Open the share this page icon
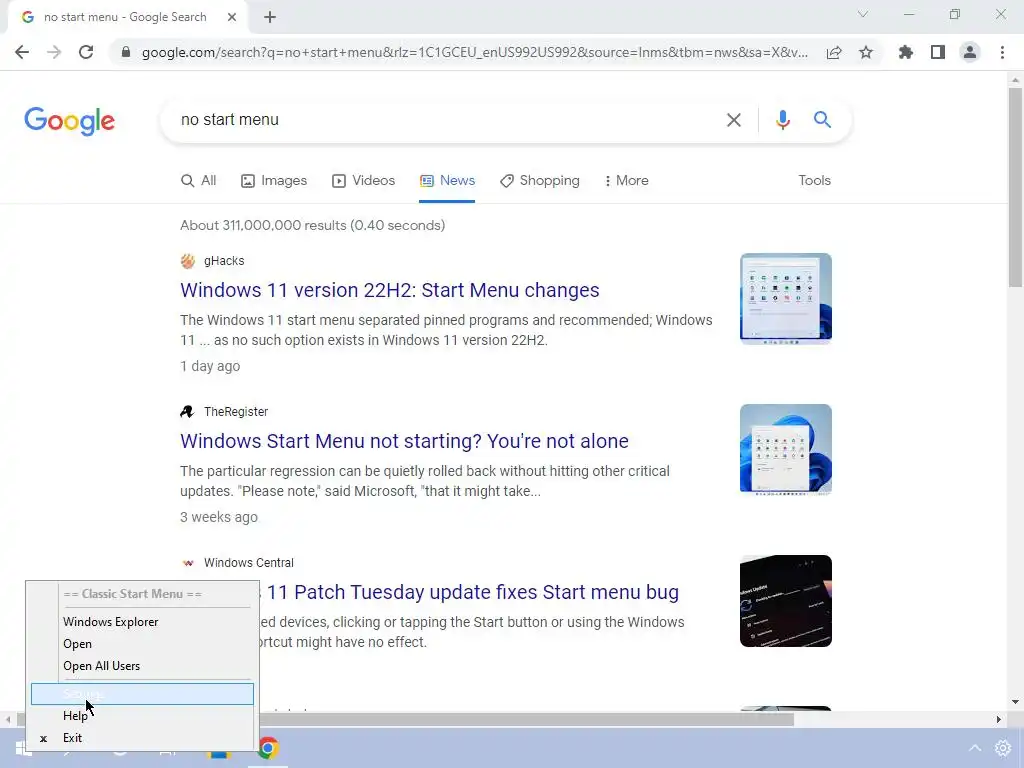Image resolution: width=1024 pixels, height=768 pixels. pyautogui.click(x=834, y=52)
